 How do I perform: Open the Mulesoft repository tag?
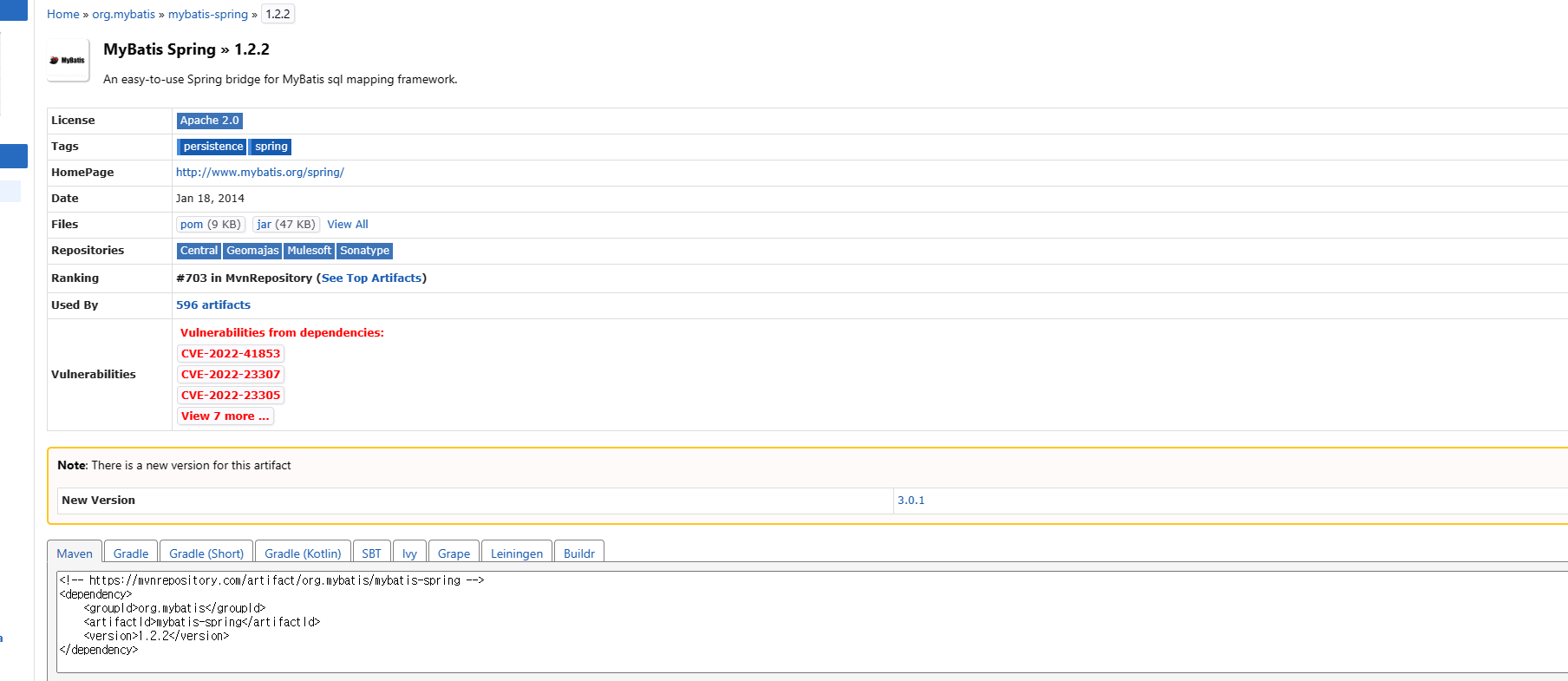pos(309,251)
